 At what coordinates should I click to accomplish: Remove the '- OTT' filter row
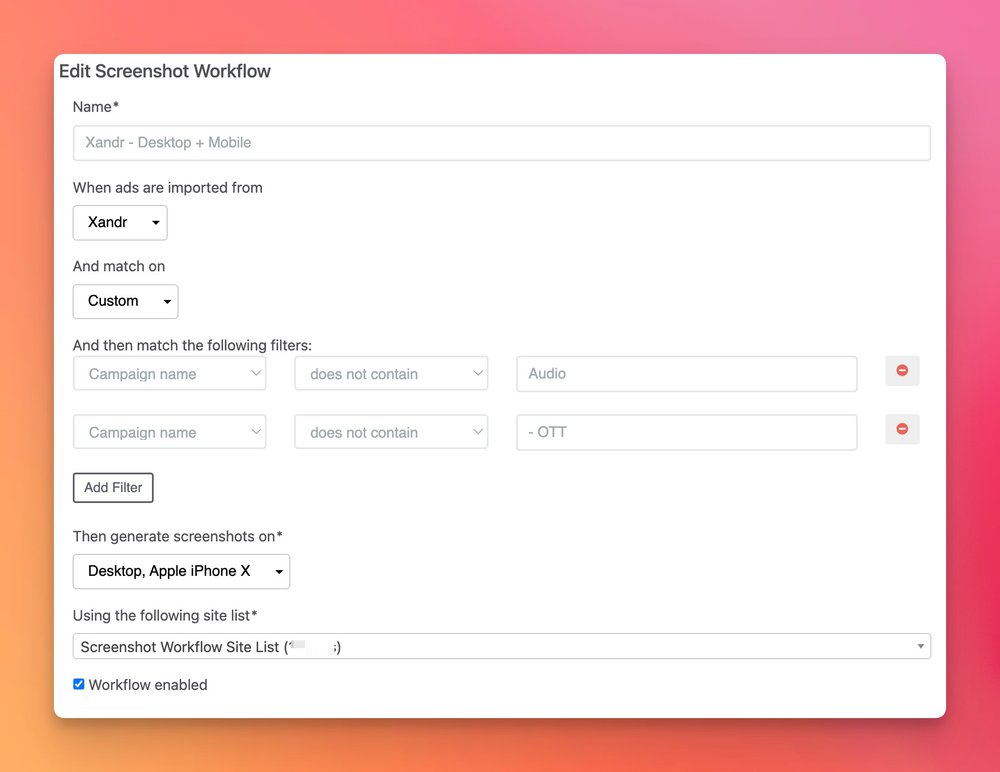(902, 429)
